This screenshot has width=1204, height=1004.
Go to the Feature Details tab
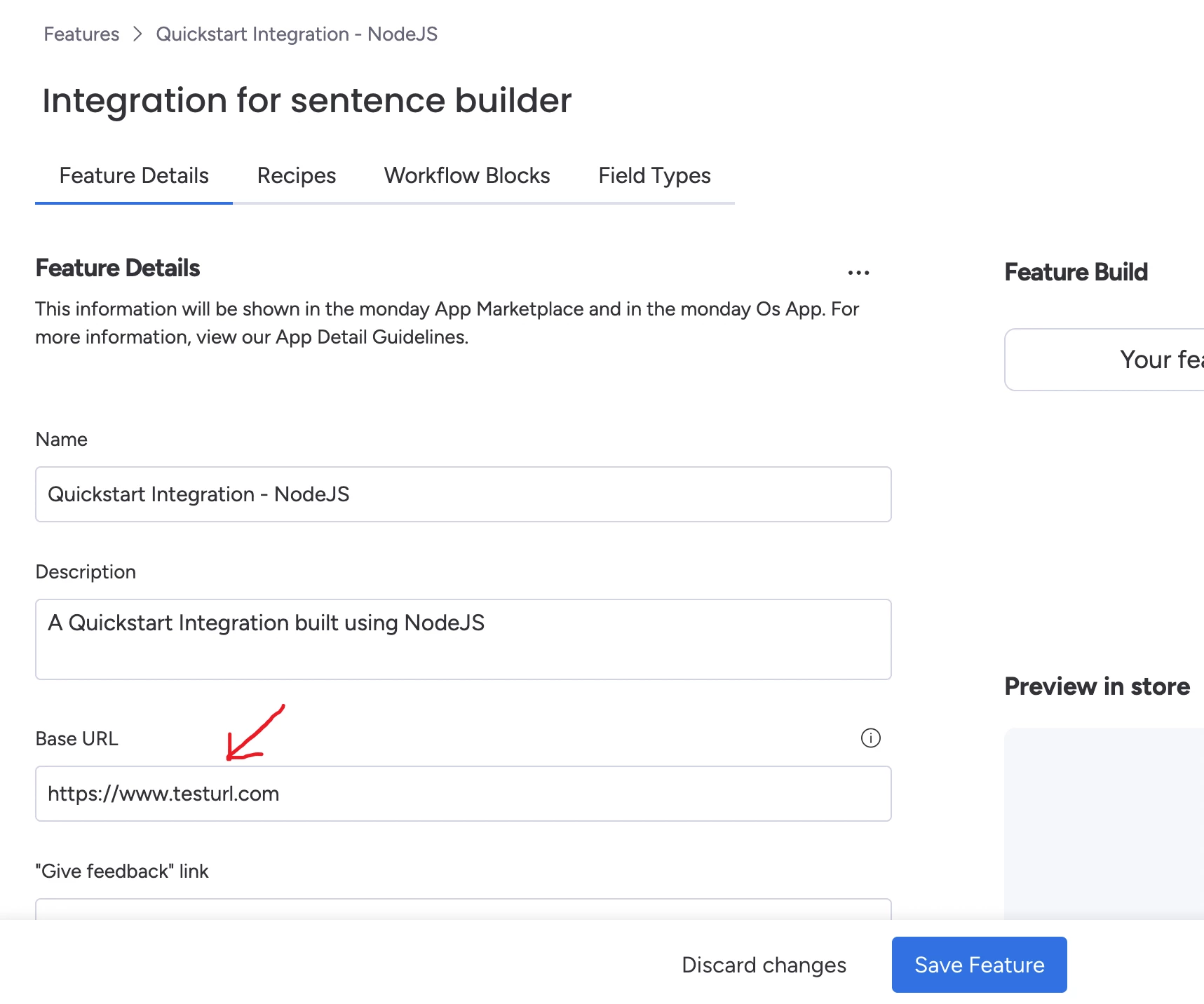coord(134,175)
